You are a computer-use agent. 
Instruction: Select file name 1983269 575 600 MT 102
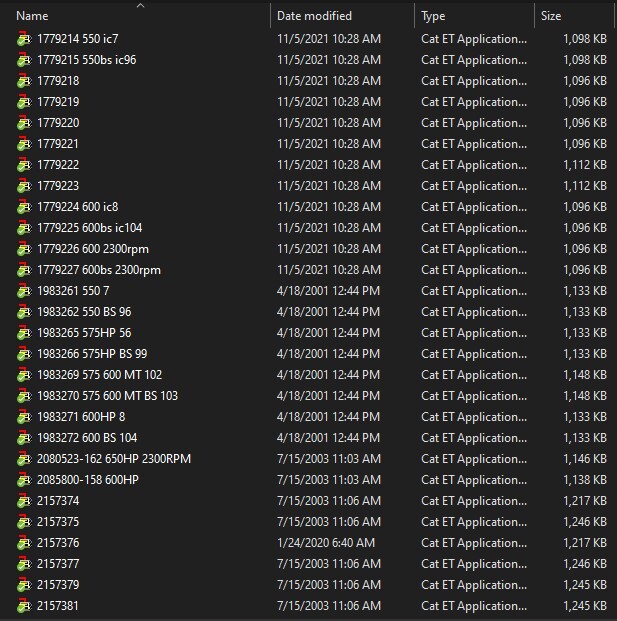click(x=99, y=375)
